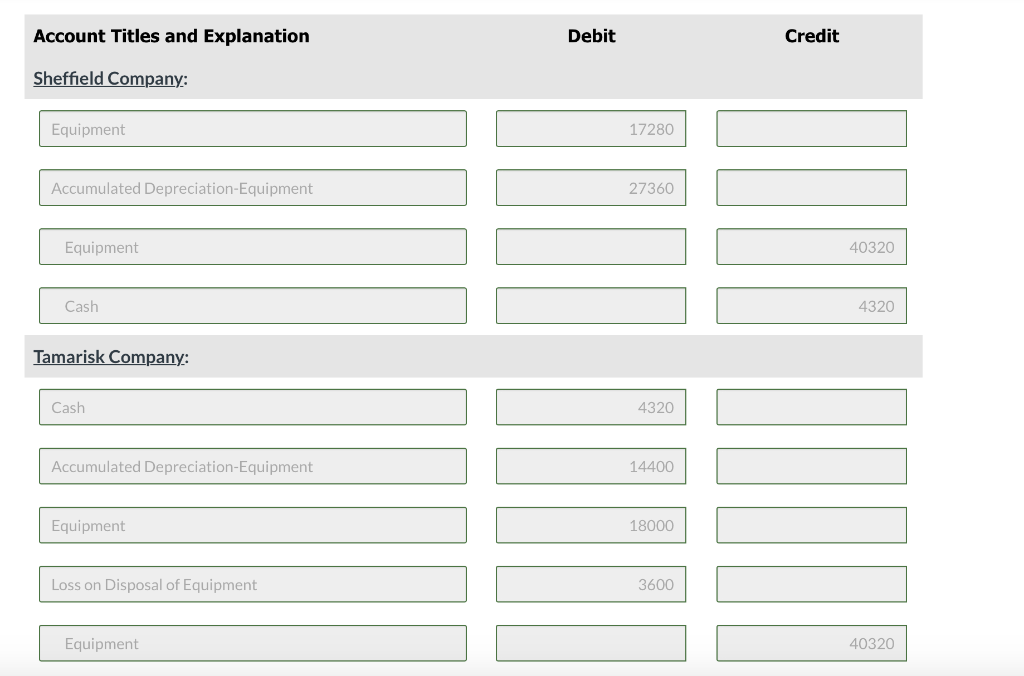Screen dimensions: 1024x676
Task: Click the debit field showing 27360
Action: pos(591,187)
